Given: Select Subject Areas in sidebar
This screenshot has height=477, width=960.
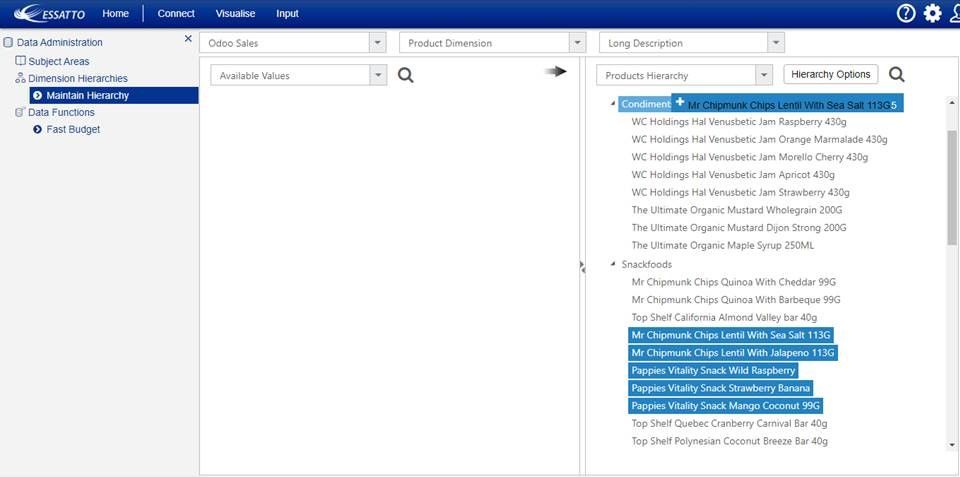Looking at the screenshot, I should [x=59, y=61].
